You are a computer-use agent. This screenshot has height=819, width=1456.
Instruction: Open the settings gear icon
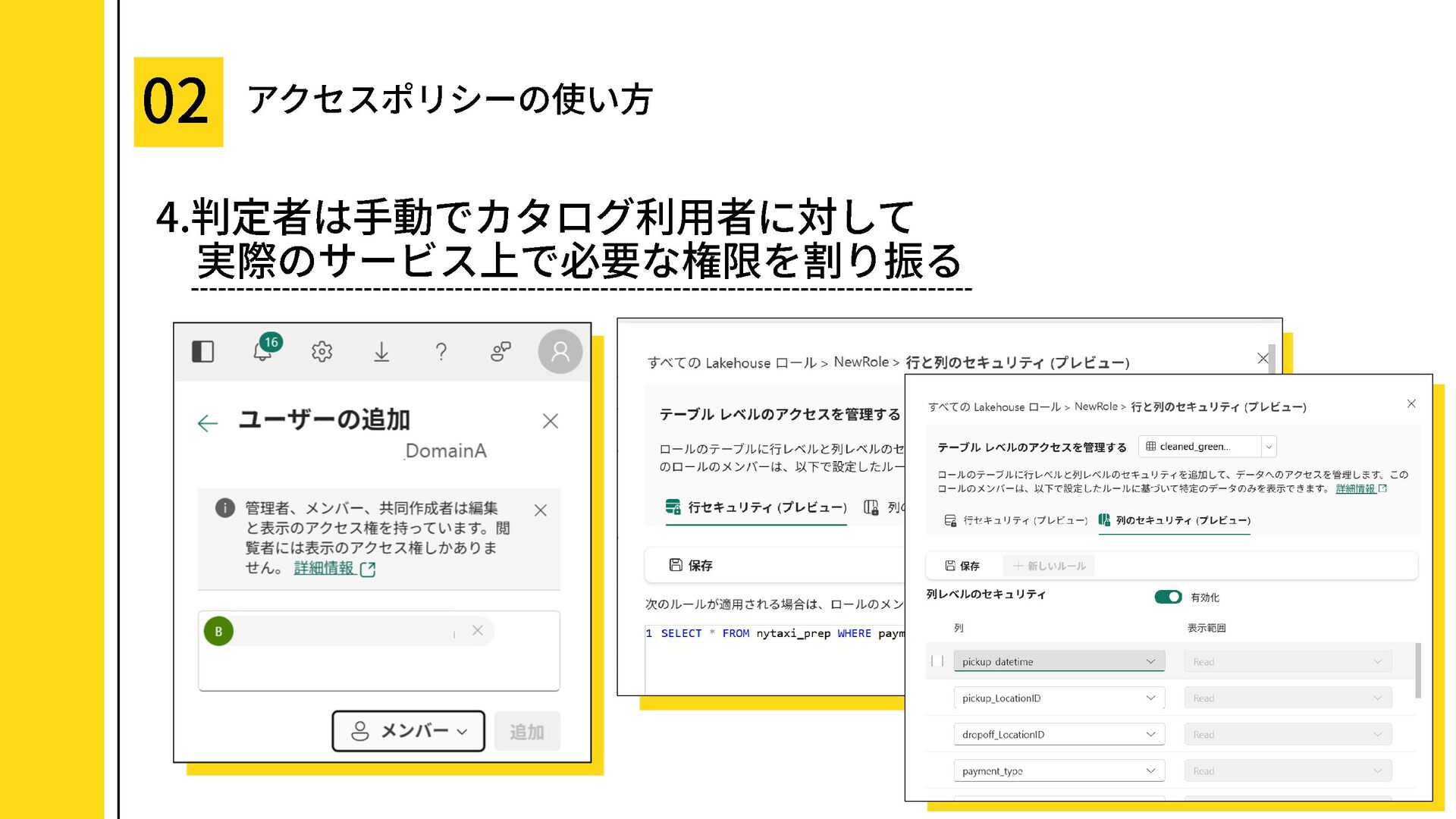(x=322, y=352)
